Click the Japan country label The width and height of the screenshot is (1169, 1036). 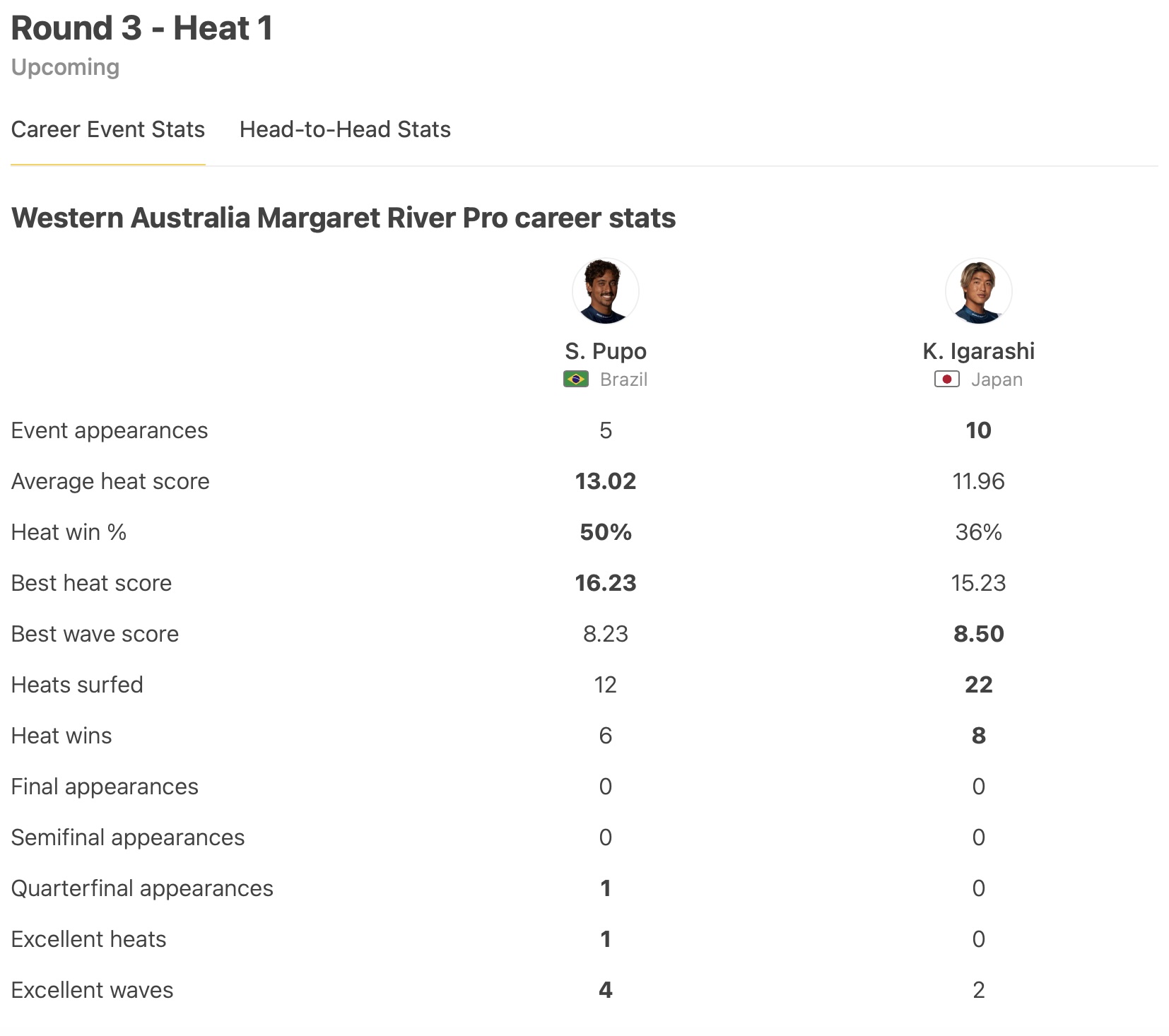point(997,379)
